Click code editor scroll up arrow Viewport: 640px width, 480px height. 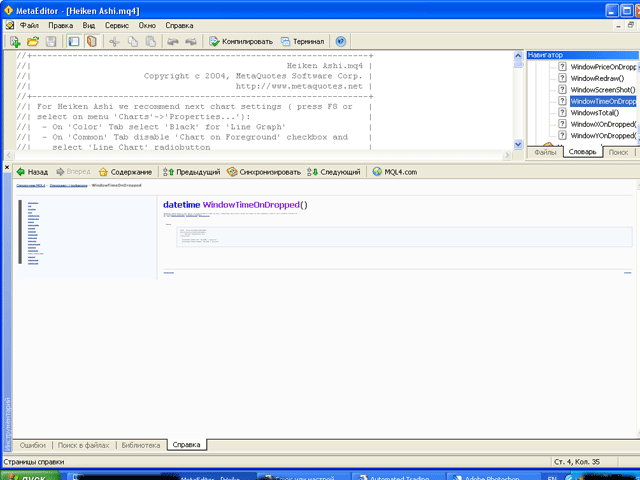coord(518,56)
